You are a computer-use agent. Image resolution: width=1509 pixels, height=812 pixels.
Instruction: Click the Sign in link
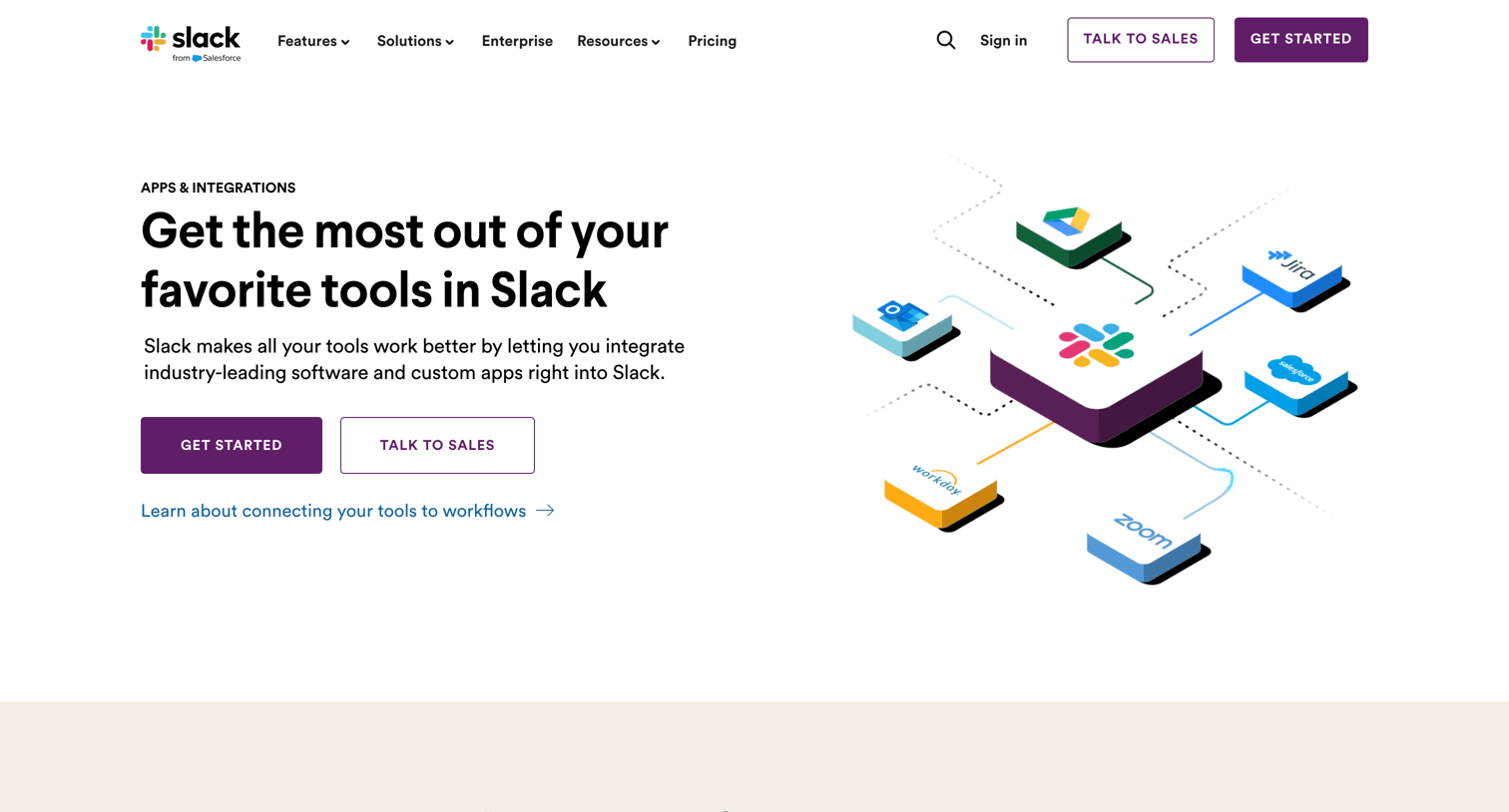pos(1003,41)
